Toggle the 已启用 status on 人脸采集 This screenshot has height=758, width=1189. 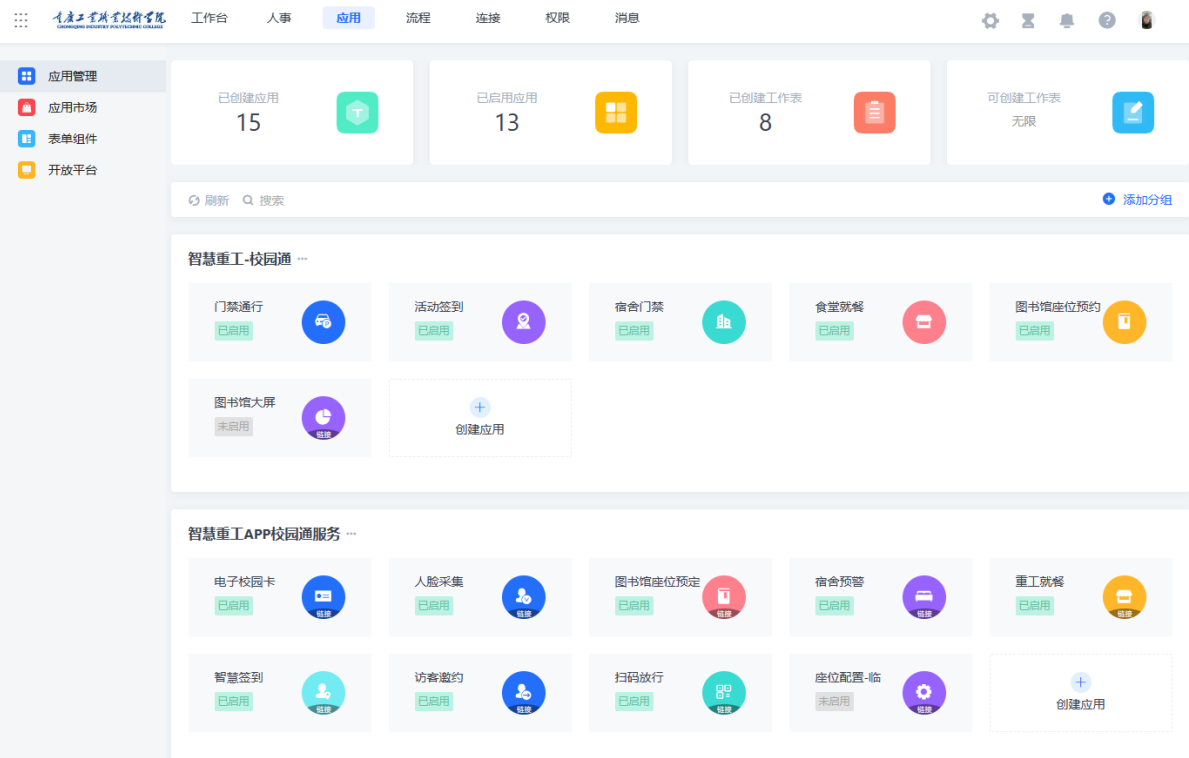433,605
